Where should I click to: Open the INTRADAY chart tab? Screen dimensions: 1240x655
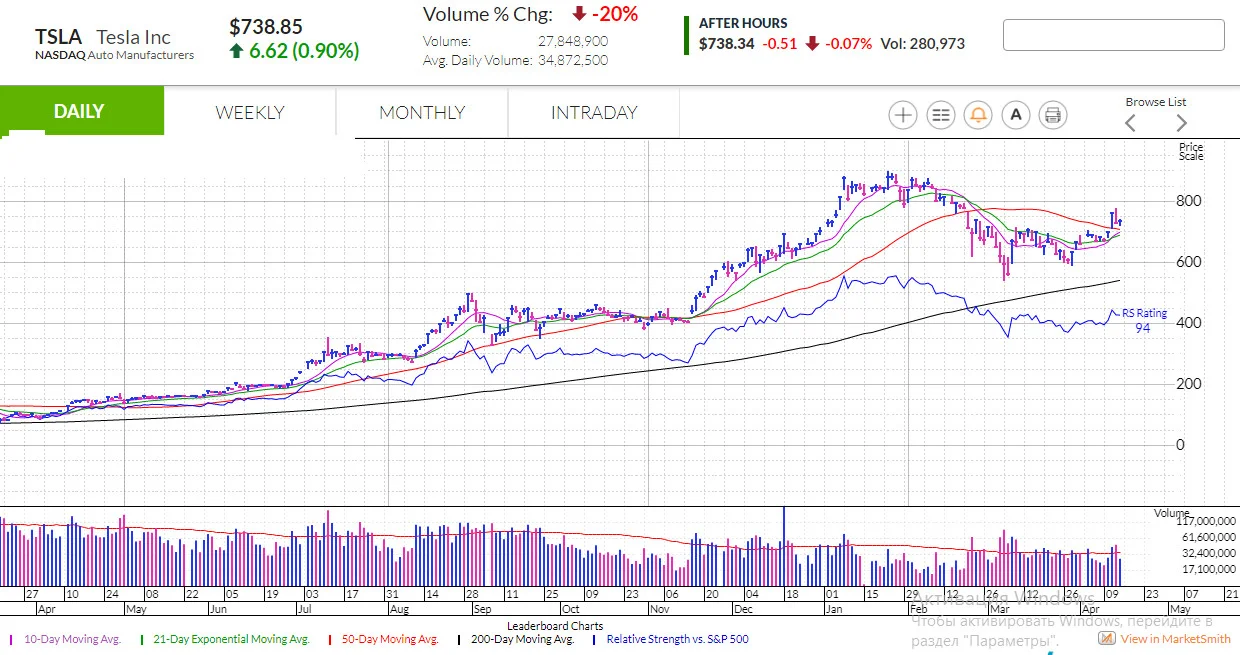coord(594,112)
